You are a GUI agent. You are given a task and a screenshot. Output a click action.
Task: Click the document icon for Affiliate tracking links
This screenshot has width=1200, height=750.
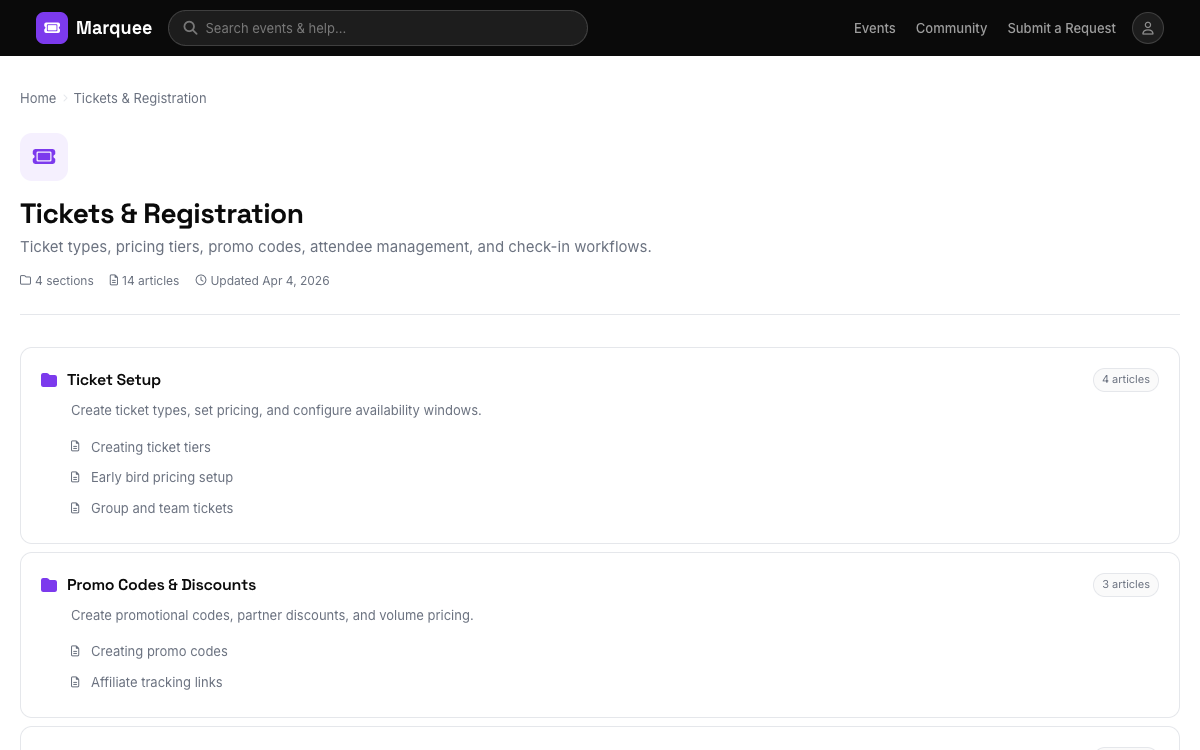pyautogui.click(x=75, y=682)
